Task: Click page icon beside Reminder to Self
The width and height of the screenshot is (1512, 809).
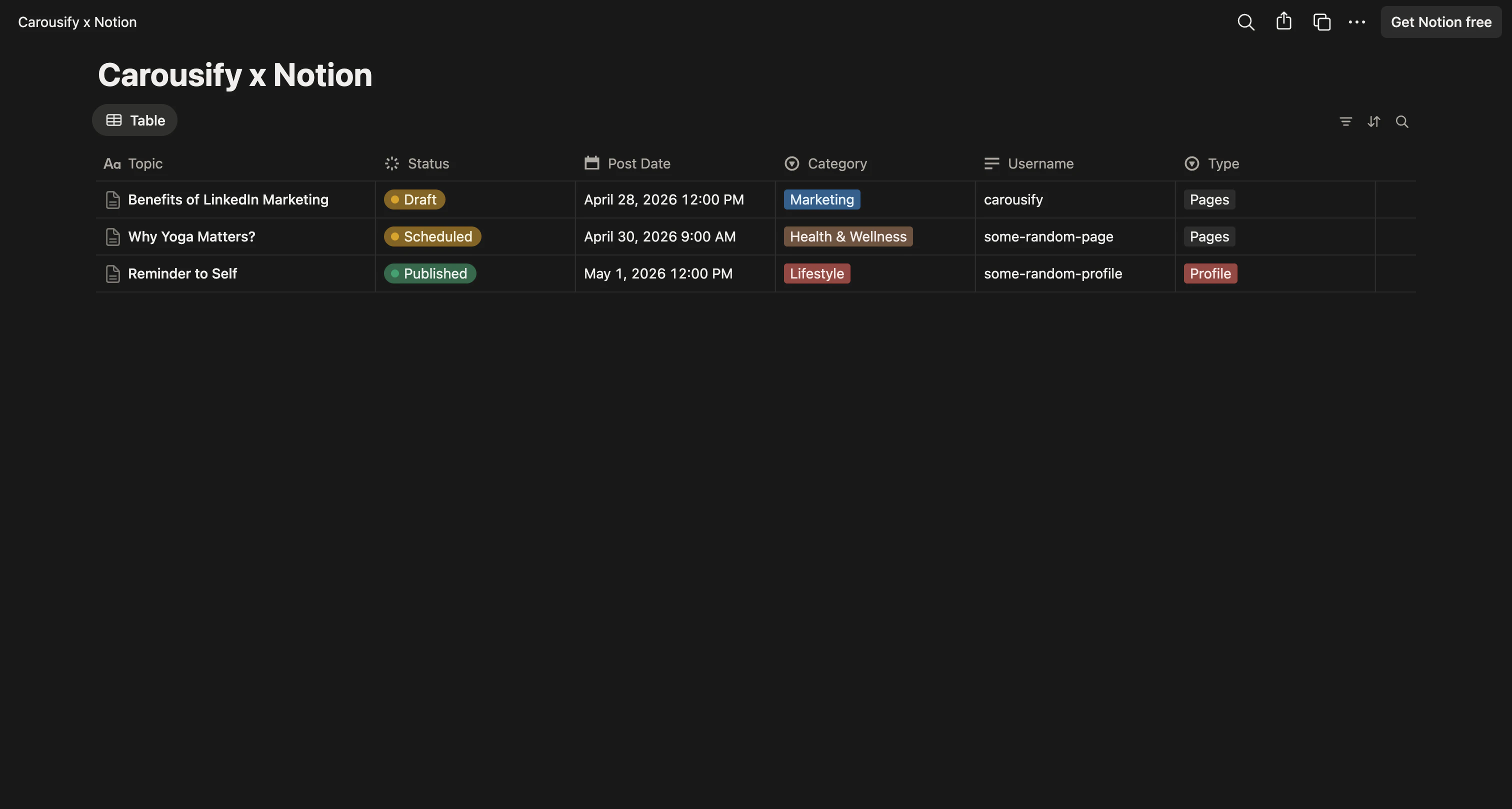Action: click(x=112, y=274)
